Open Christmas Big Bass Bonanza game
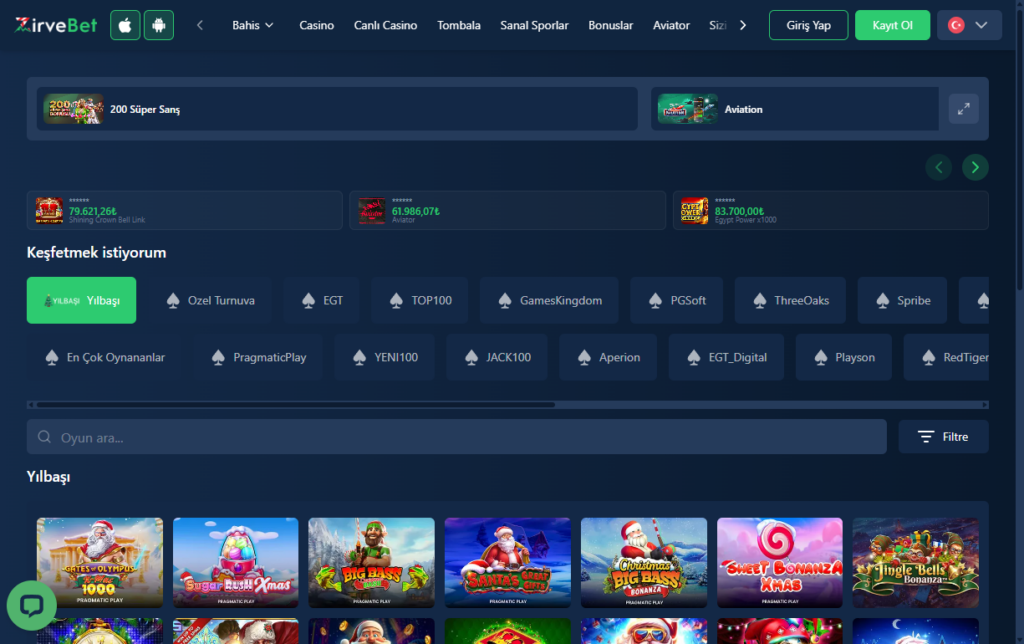The image size is (1024, 644). [x=644, y=562]
